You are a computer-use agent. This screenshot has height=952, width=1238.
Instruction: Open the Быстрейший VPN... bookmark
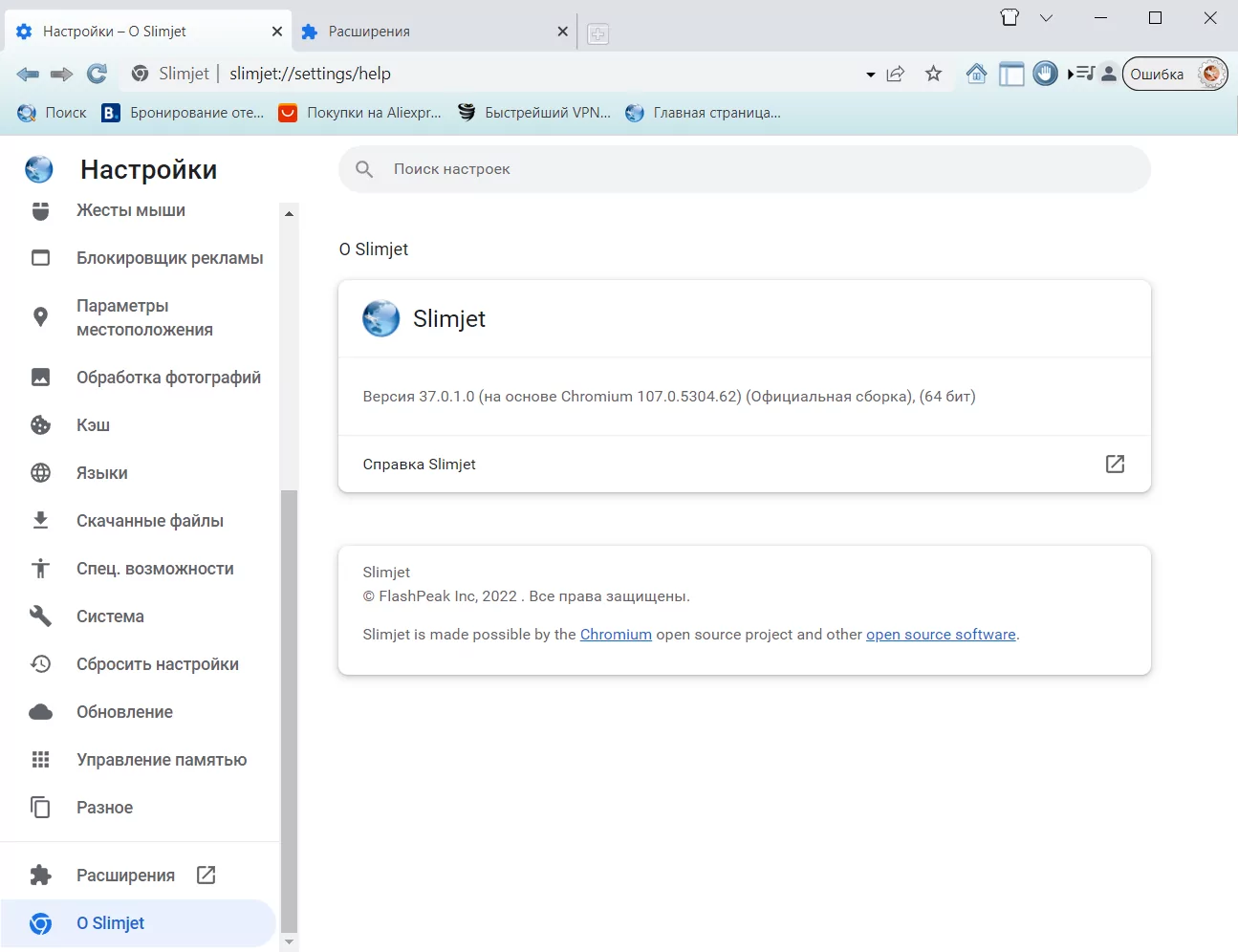533,113
